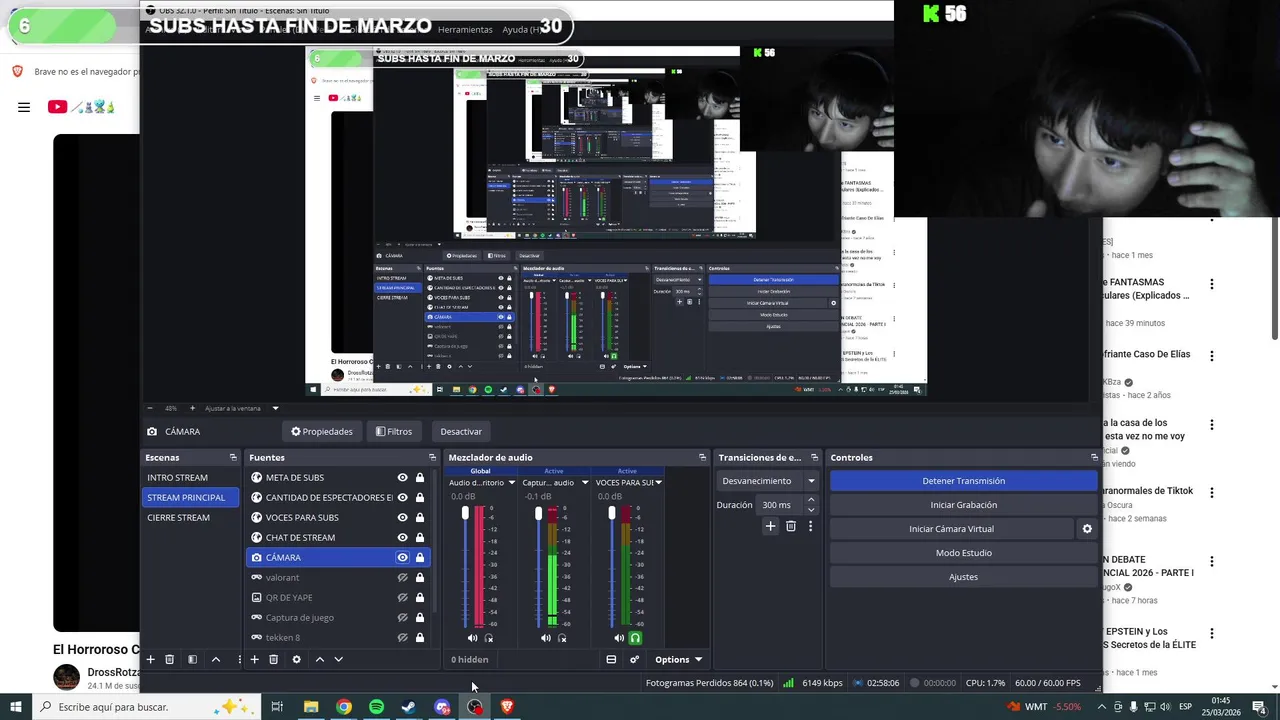Viewport: 1280px width, 720px height.
Task: Hide the CHAT DE STREAM source
Action: pyautogui.click(x=402, y=538)
